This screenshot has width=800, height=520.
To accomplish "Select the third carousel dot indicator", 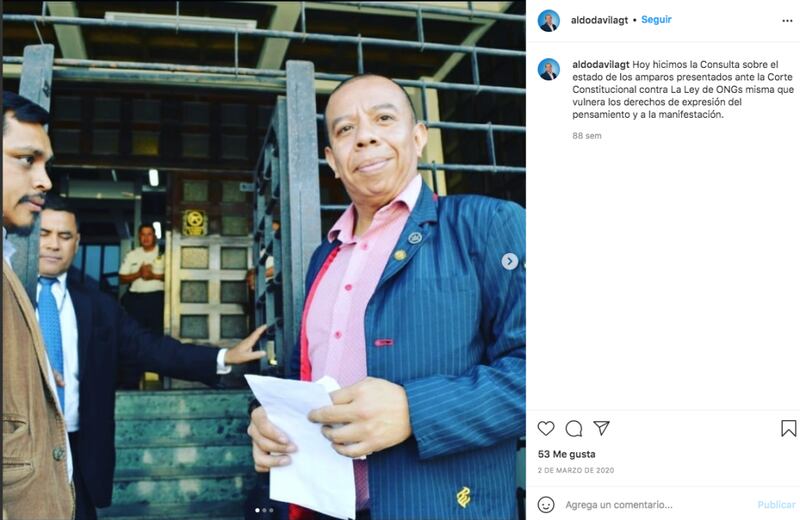I will coord(271,510).
